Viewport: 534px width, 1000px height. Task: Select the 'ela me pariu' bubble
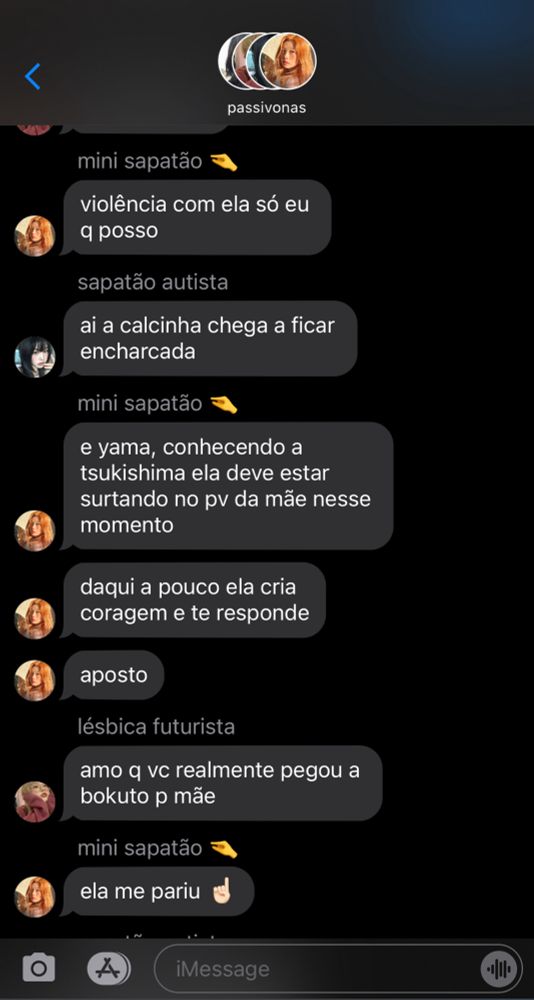tap(158, 892)
